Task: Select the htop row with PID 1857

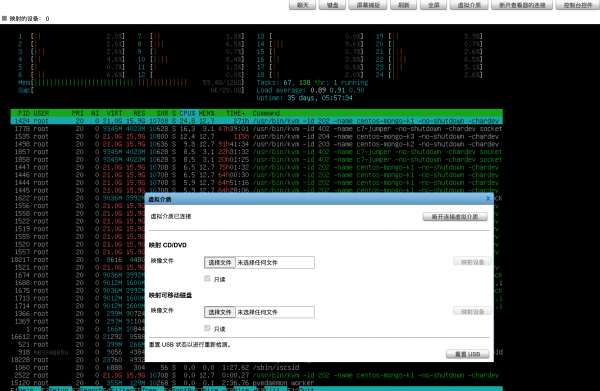Action: coord(256,152)
